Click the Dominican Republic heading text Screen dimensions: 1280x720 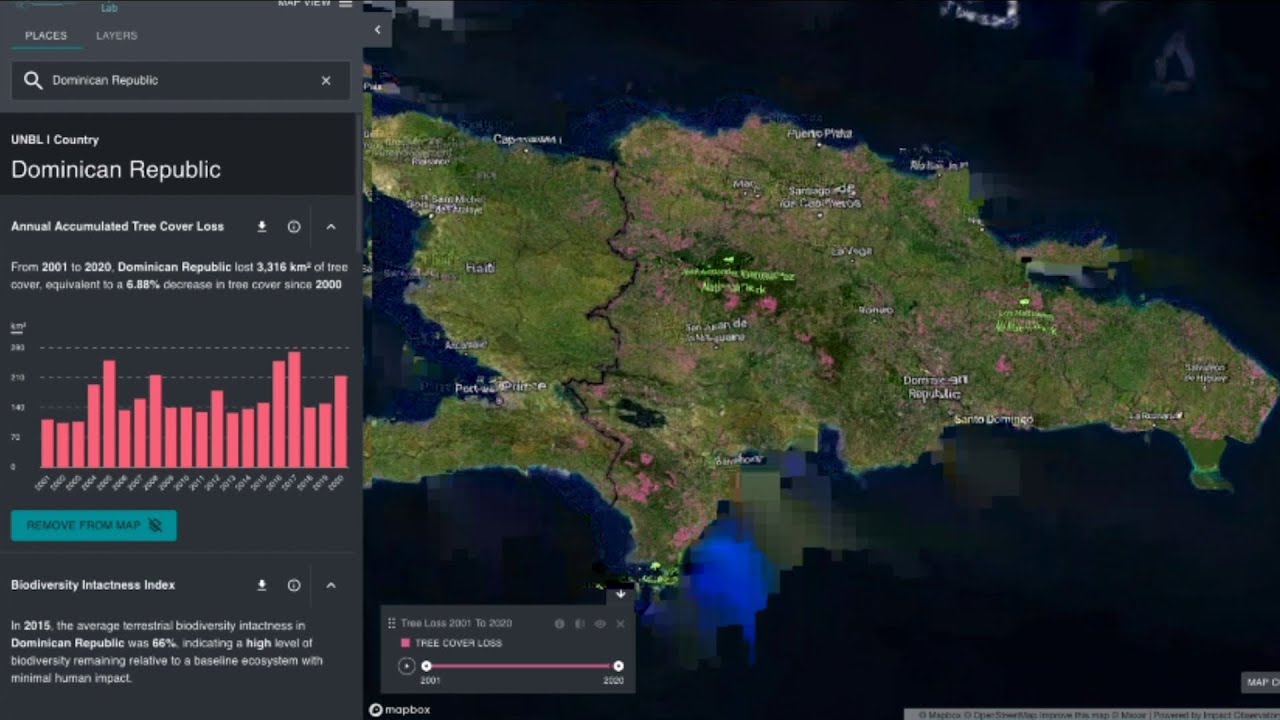pyautogui.click(x=116, y=170)
